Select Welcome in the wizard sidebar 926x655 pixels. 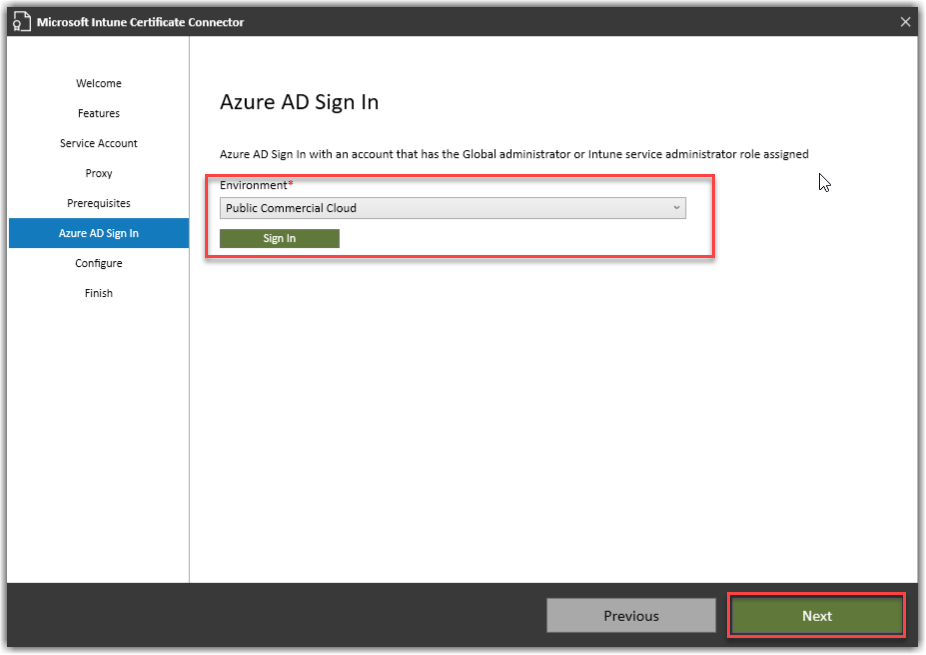click(x=99, y=83)
